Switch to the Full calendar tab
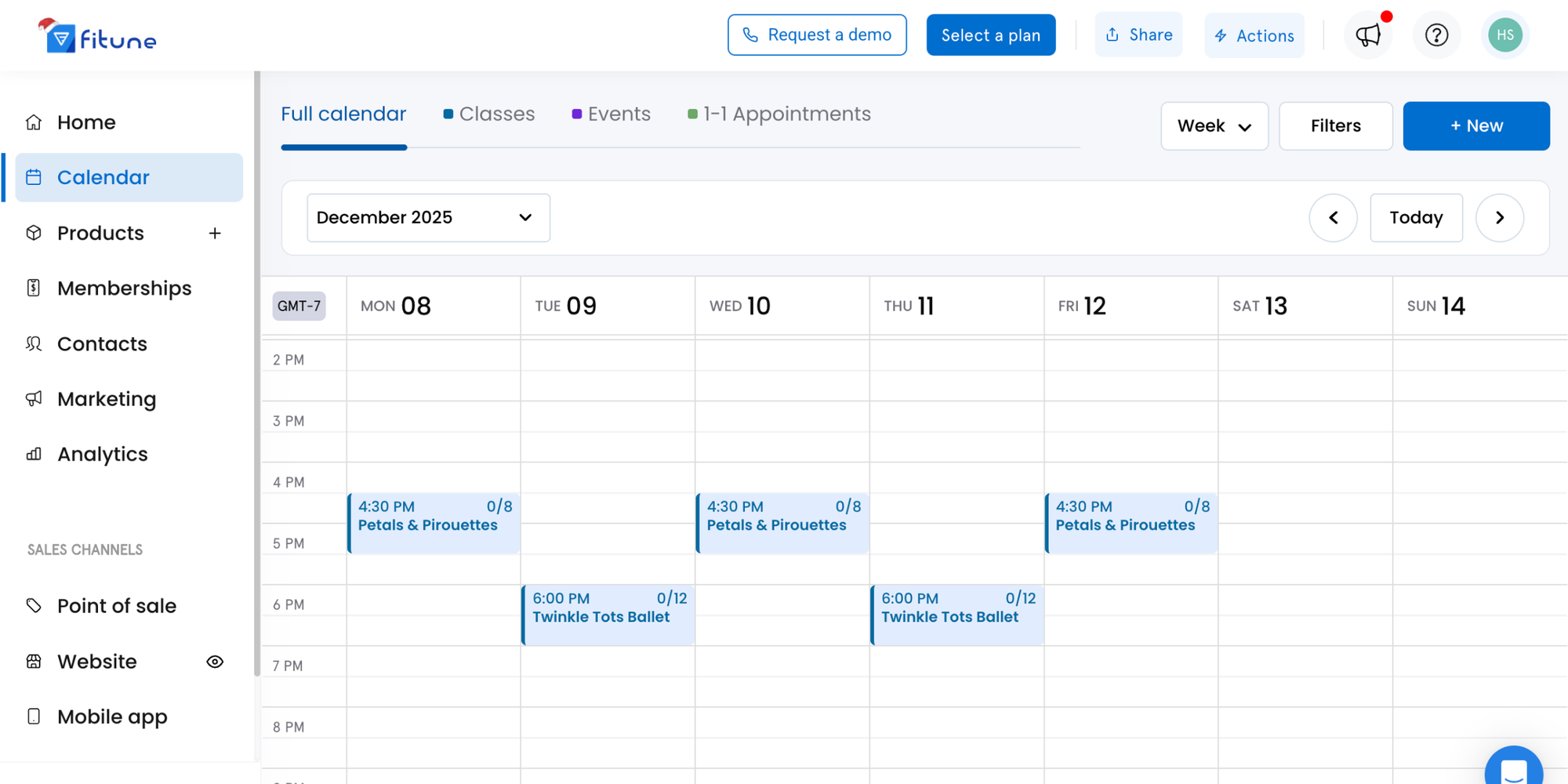This screenshot has width=1568, height=784. (343, 114)
